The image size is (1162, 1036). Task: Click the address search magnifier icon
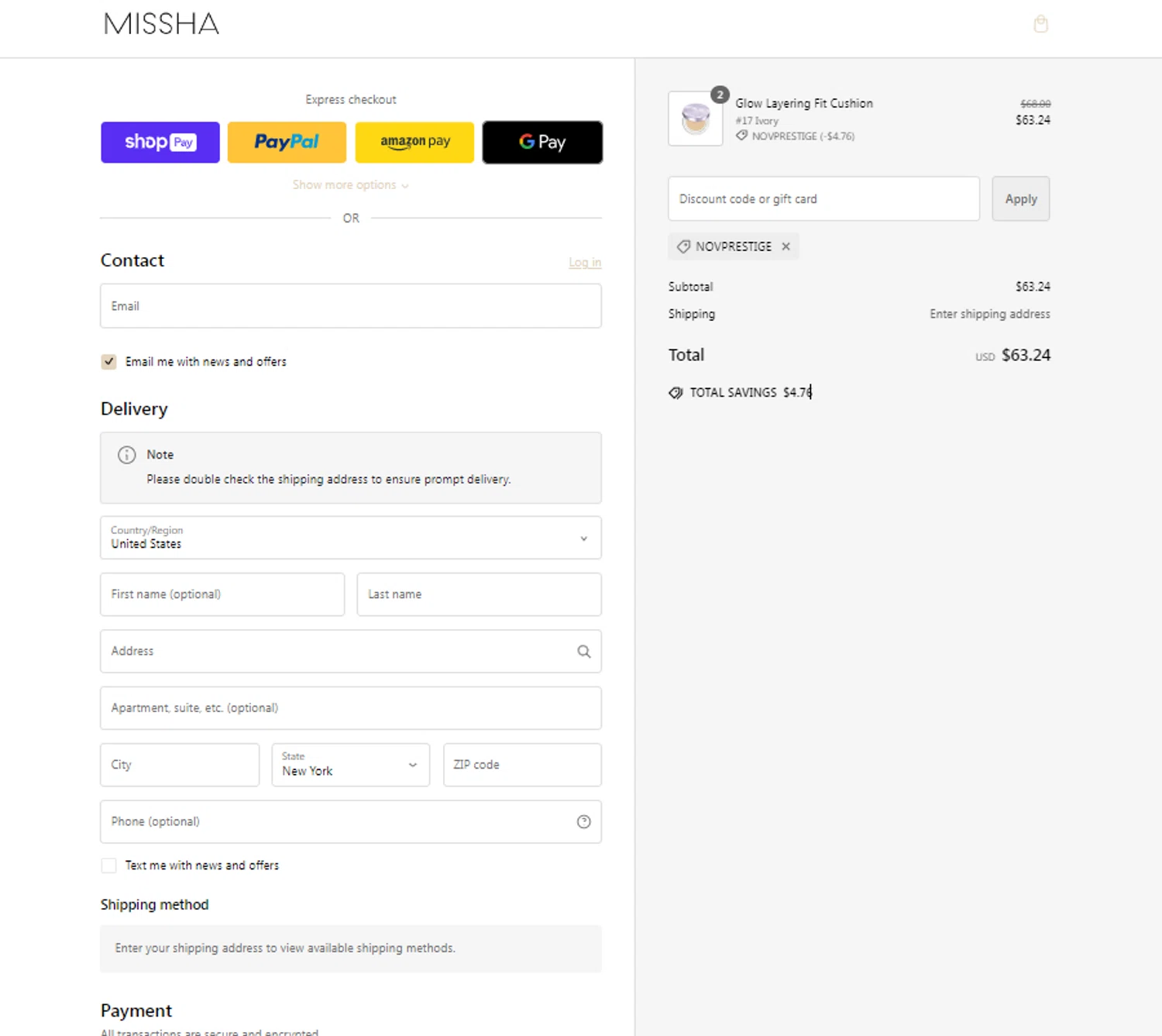[584, 652]
